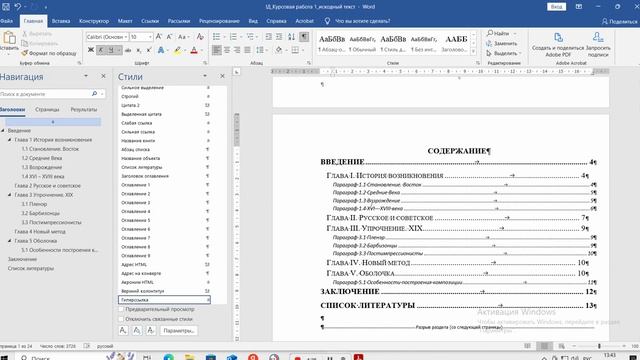This screenshot has width=640, height=360.
Task: Sort the selected text
Action: coord(291,37)
